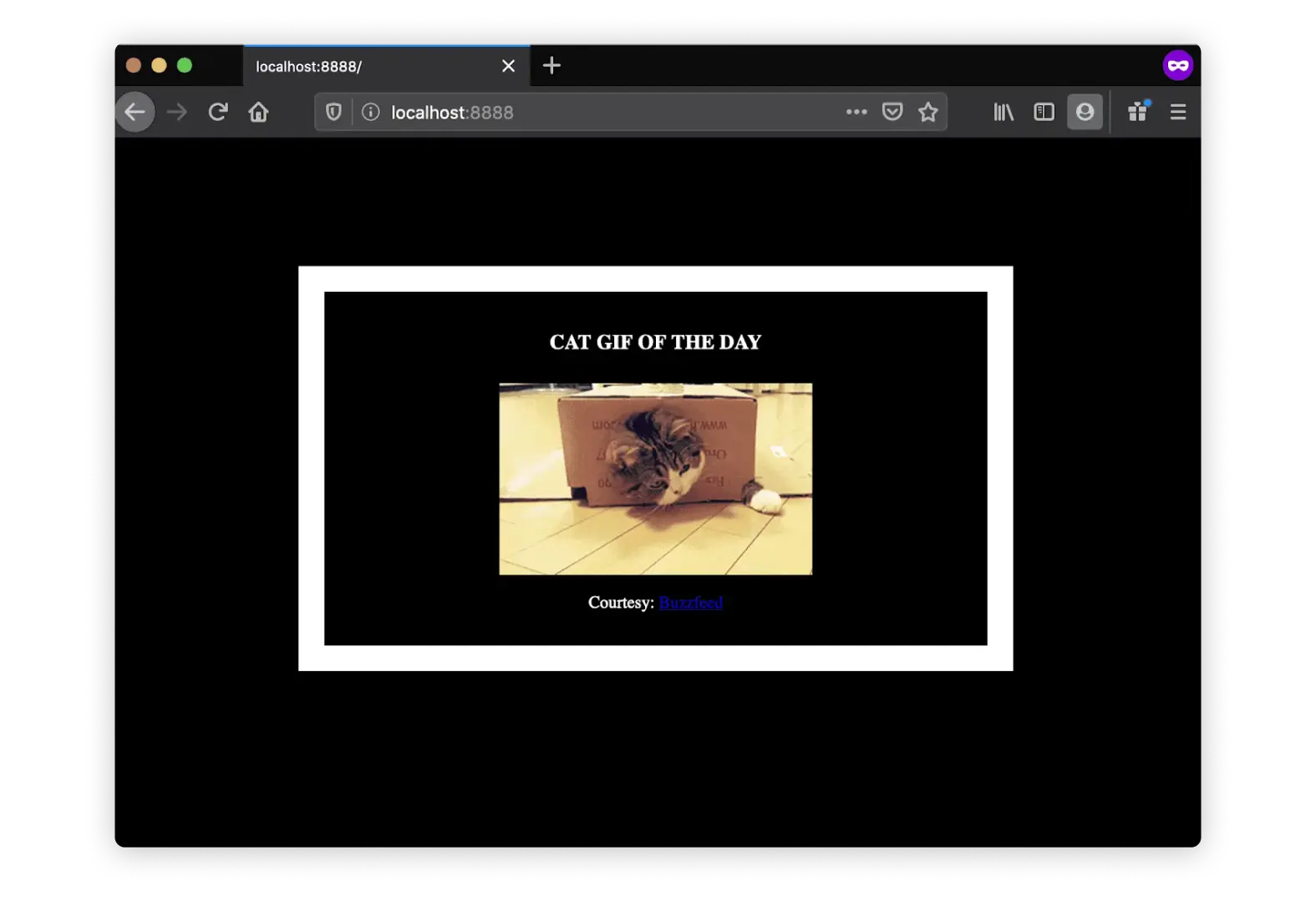The width and height of the screenshot is (1316, 906).
Task: Open the tracking protection shield panel
Action: [x=333, y=112]
